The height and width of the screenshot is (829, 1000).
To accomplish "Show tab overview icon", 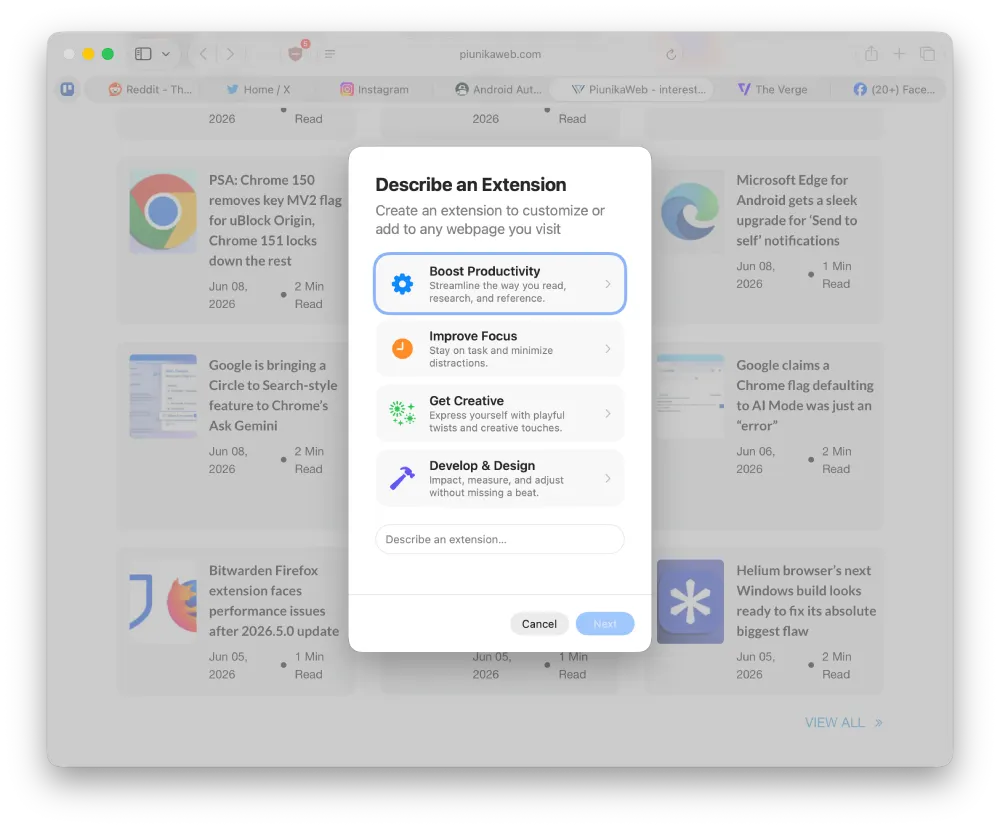I will click(927, 54).
